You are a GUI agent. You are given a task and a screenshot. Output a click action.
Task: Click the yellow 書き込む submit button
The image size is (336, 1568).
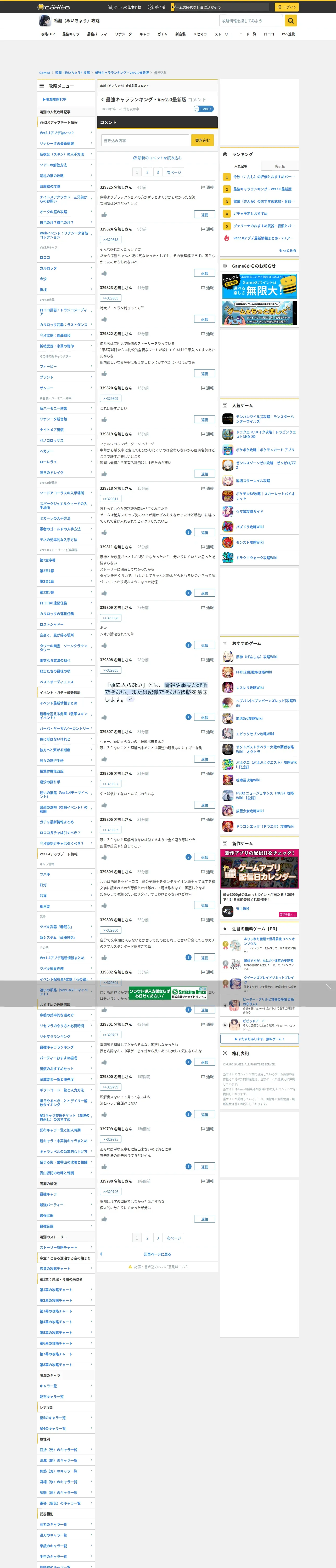[x=203, y=140]
